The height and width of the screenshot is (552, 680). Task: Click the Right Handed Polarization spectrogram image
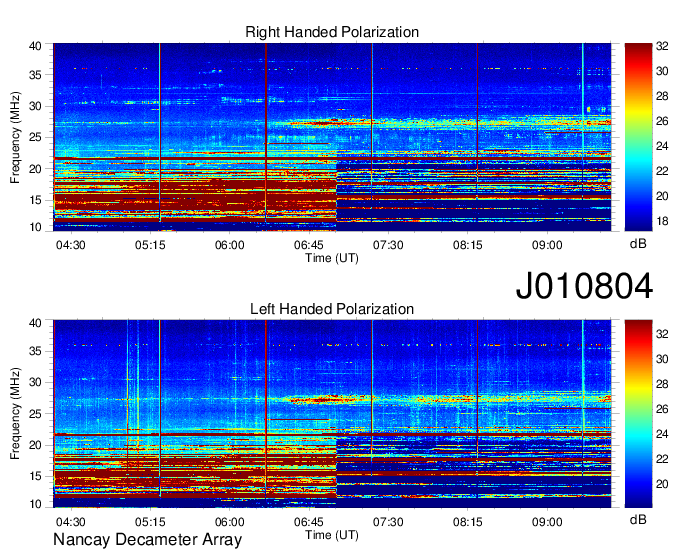[x=332, y=137]
